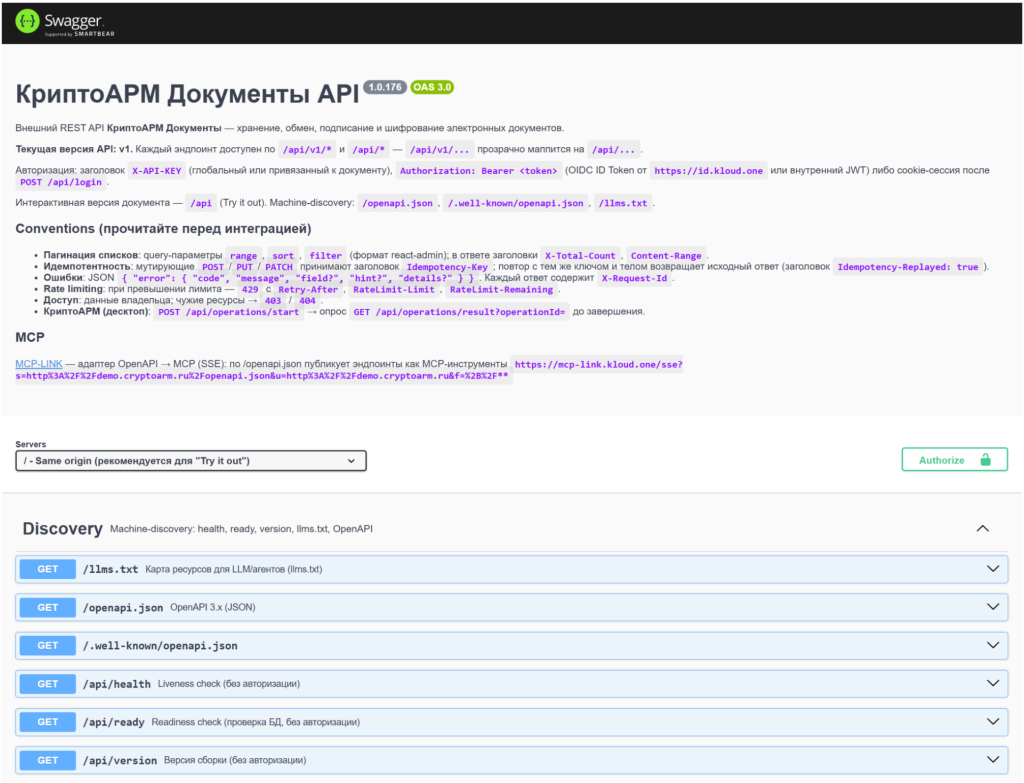Click the page title КриптоАРМ Документы API
1024x783 pixels.
point(187,94)
